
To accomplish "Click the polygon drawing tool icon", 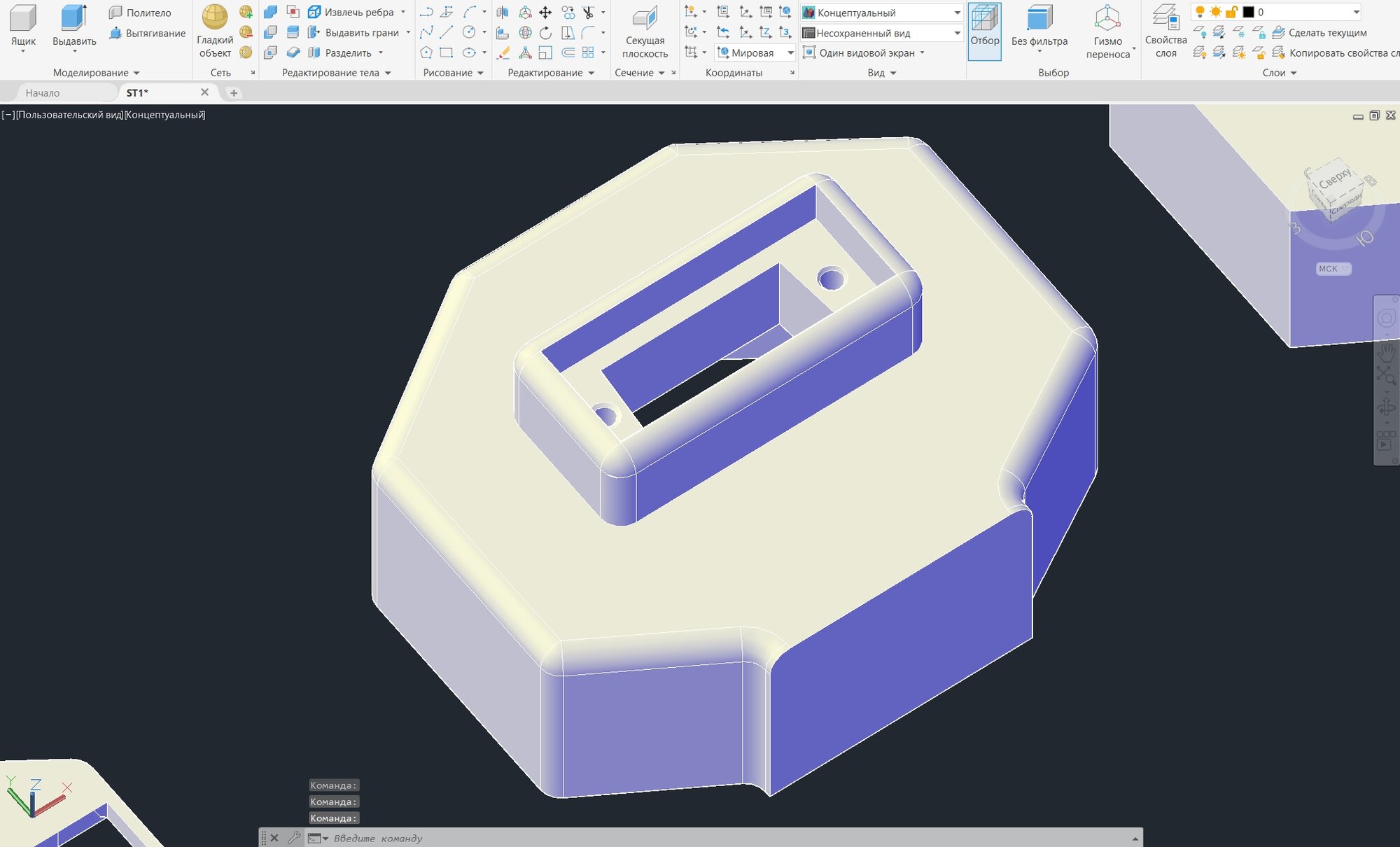I will (426, 52).
